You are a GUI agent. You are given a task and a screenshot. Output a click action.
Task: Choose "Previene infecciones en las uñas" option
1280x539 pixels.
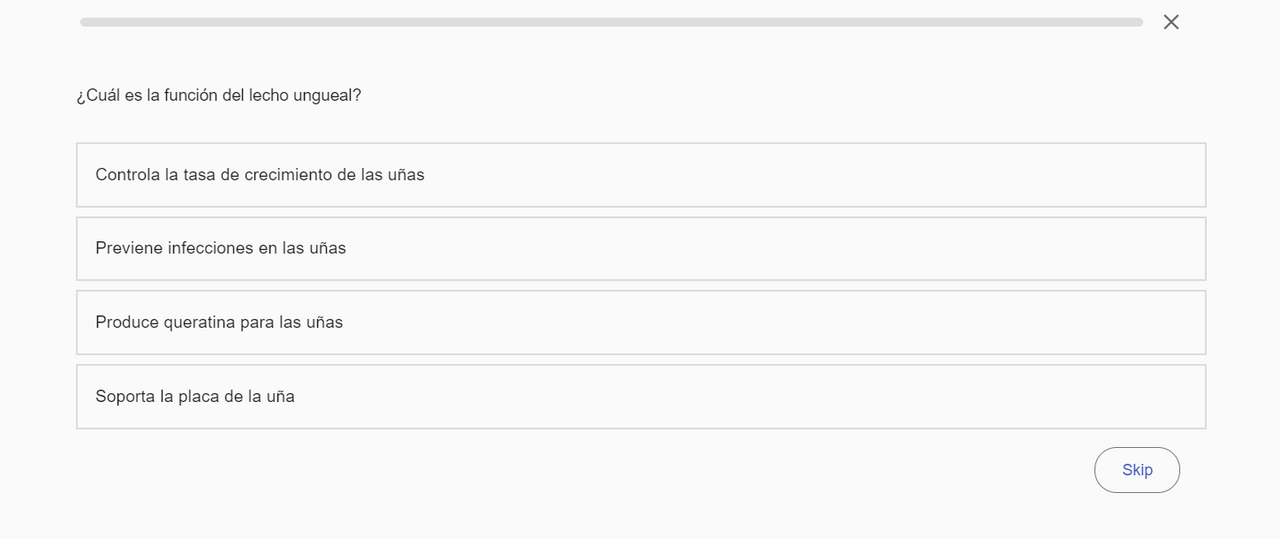click(x=640, y=248)
